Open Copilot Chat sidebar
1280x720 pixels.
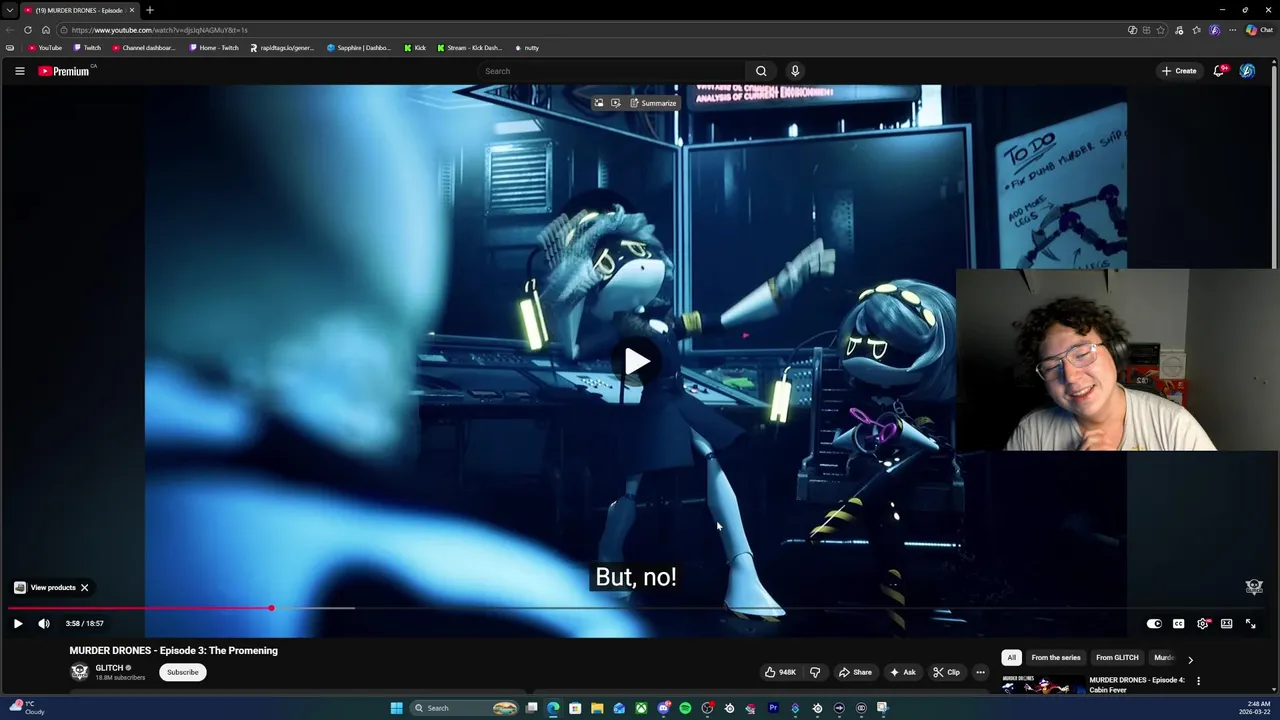pos(1259,30)
